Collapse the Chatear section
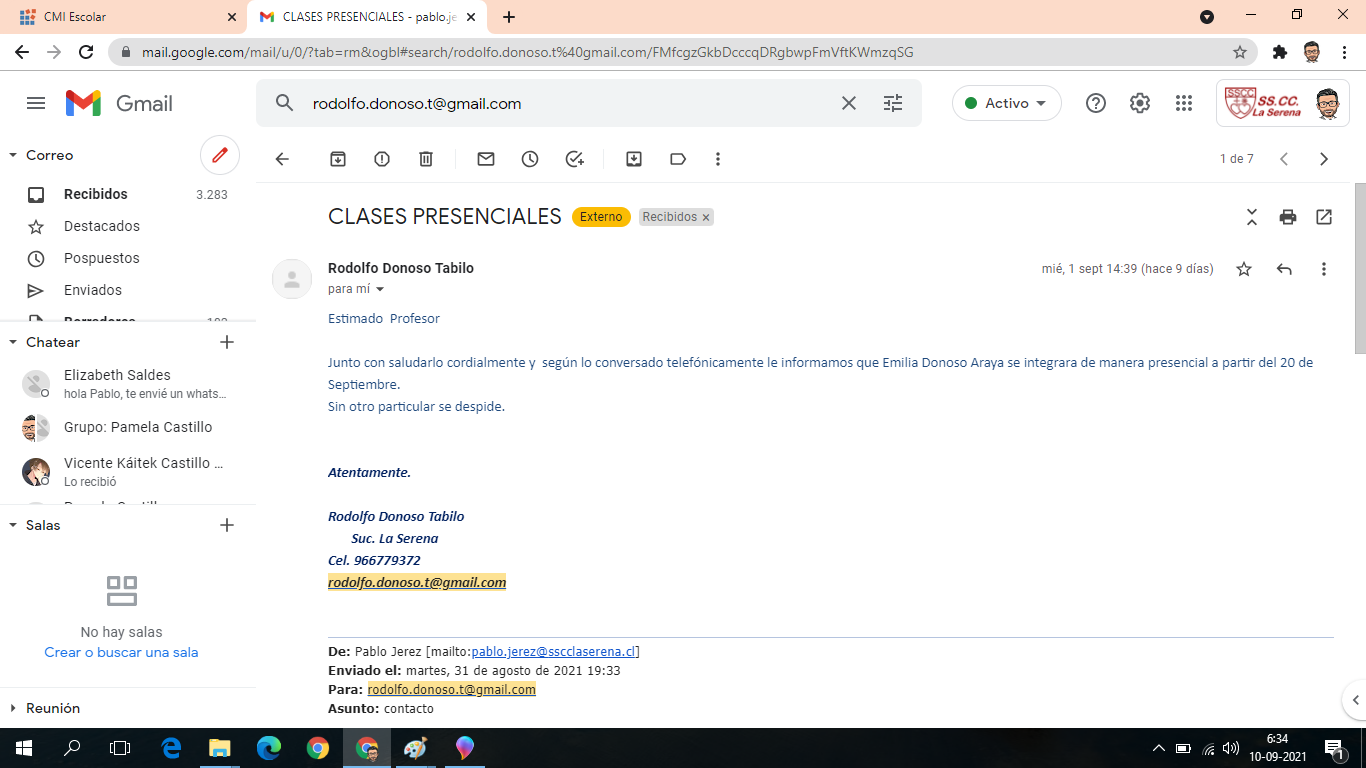 click(x=13, y=342)
